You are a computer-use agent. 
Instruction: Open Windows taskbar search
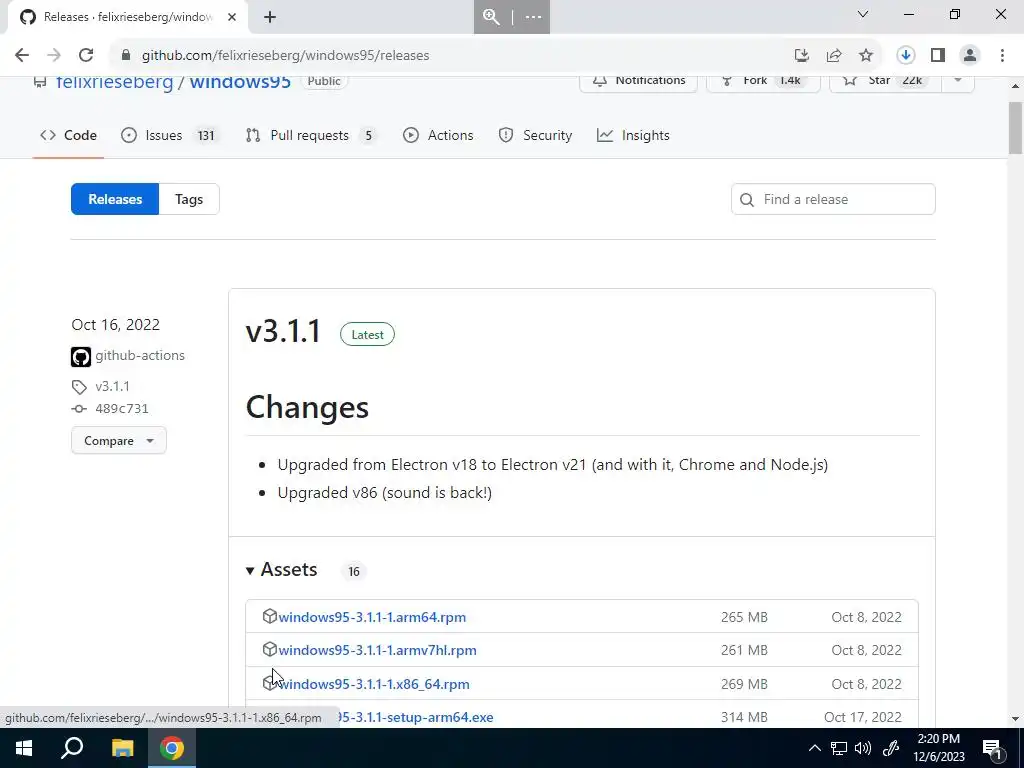pyautogui.click(x=72, y=748)
